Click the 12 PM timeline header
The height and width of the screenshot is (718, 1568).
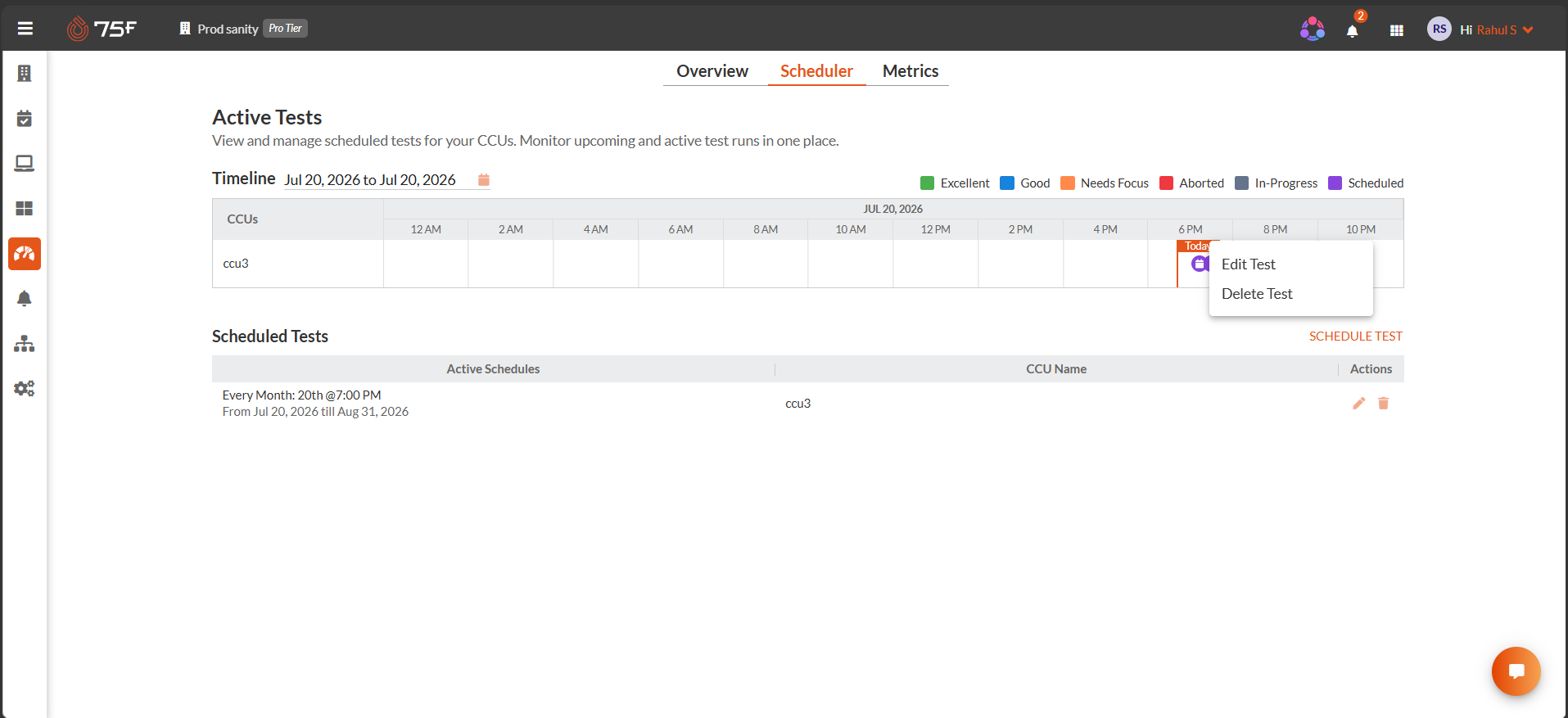[935, 230]
